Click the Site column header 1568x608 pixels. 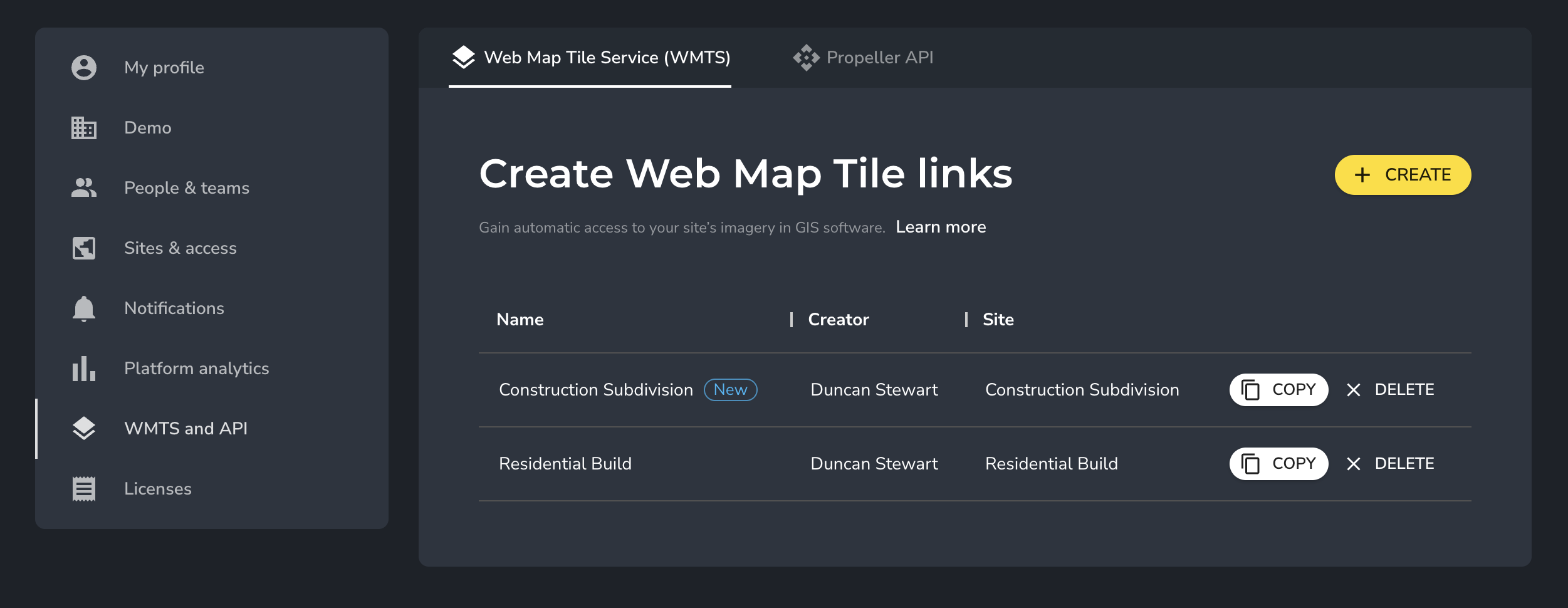pyautogui.click(x=998, y=320)
